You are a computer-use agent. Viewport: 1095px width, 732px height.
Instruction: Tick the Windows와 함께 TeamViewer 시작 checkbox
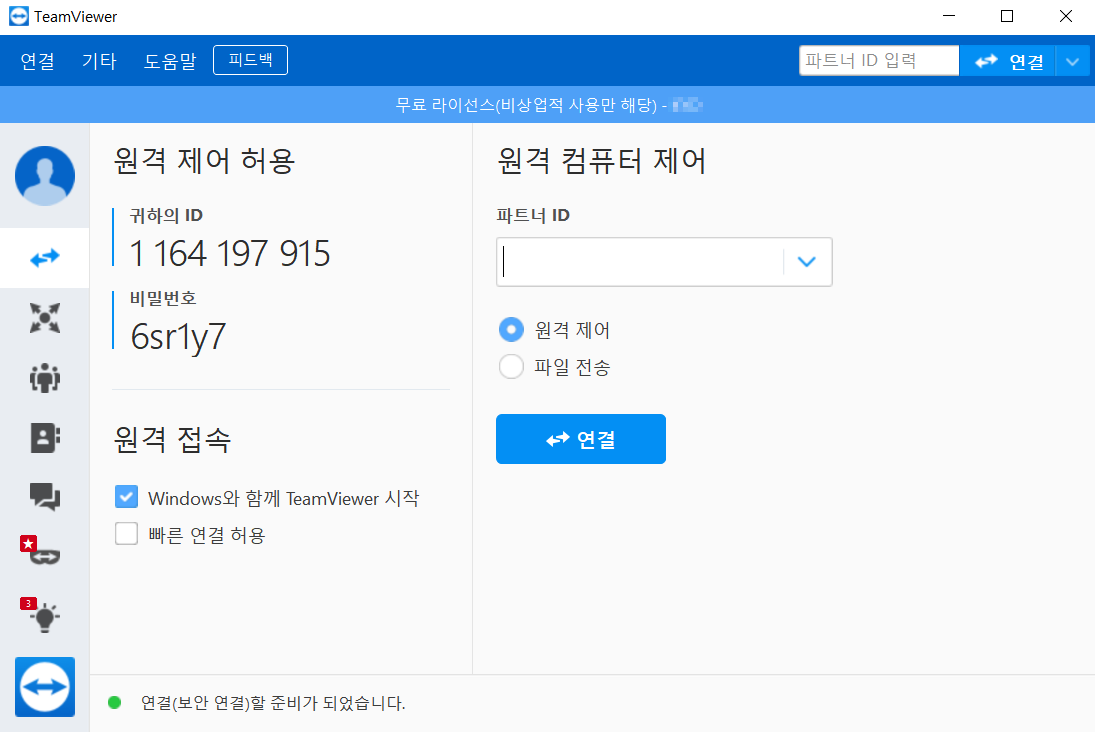click(126, 497)
